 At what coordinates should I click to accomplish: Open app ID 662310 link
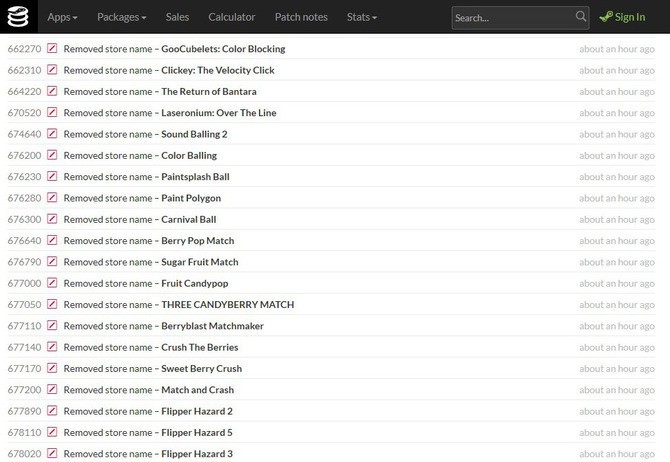[x=24, y=70]
